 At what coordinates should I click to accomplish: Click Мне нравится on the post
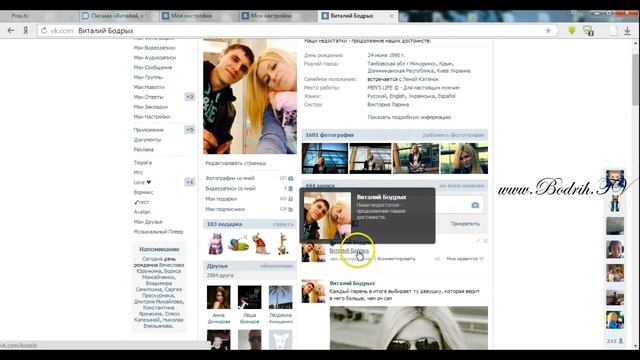point(465,259)
